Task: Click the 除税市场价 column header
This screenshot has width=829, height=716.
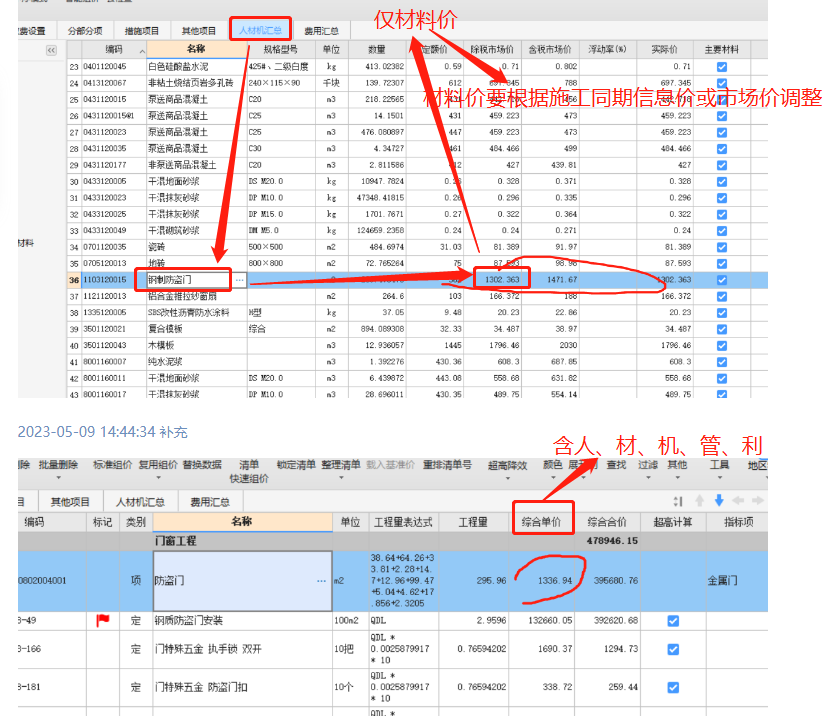Action: [492, 49]
